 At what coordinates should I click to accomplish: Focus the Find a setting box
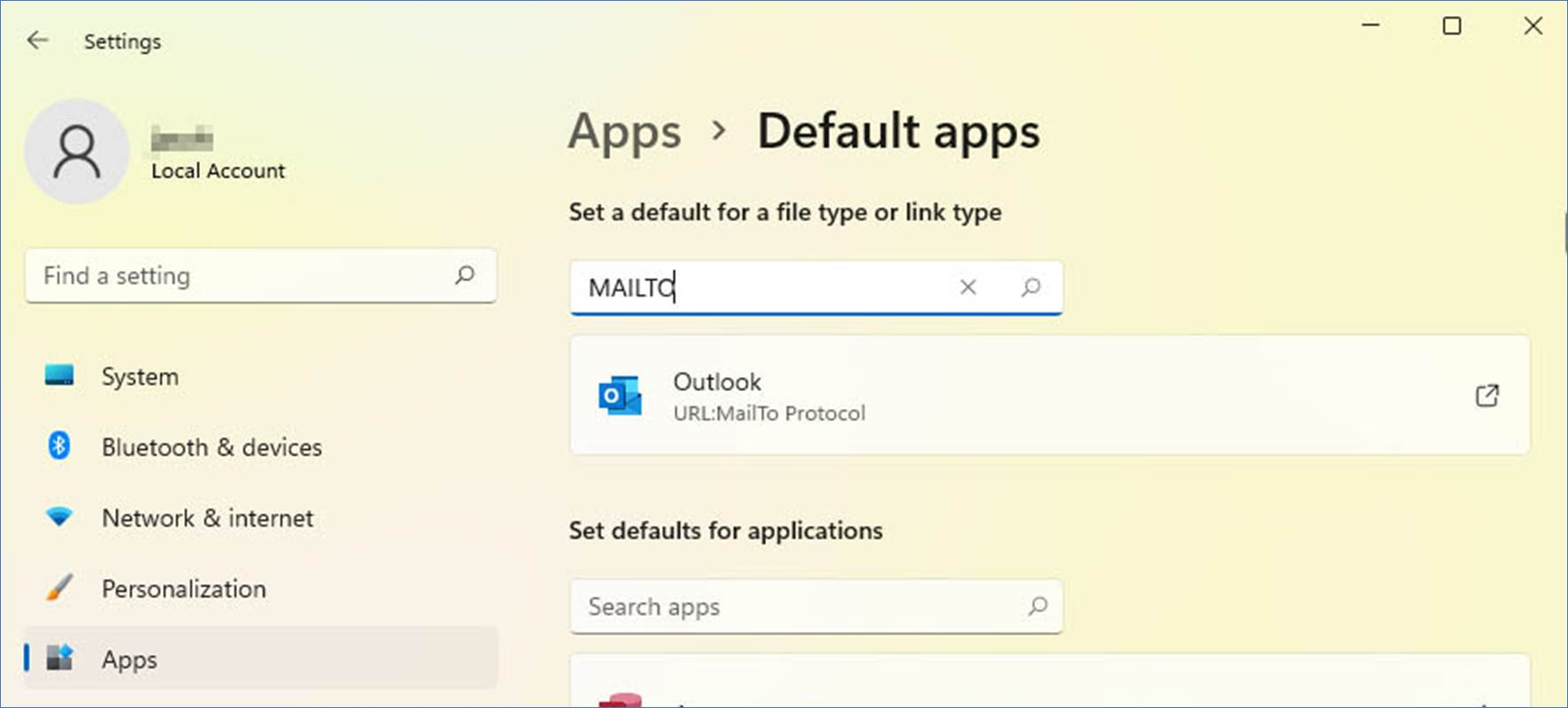pos(239,276)
